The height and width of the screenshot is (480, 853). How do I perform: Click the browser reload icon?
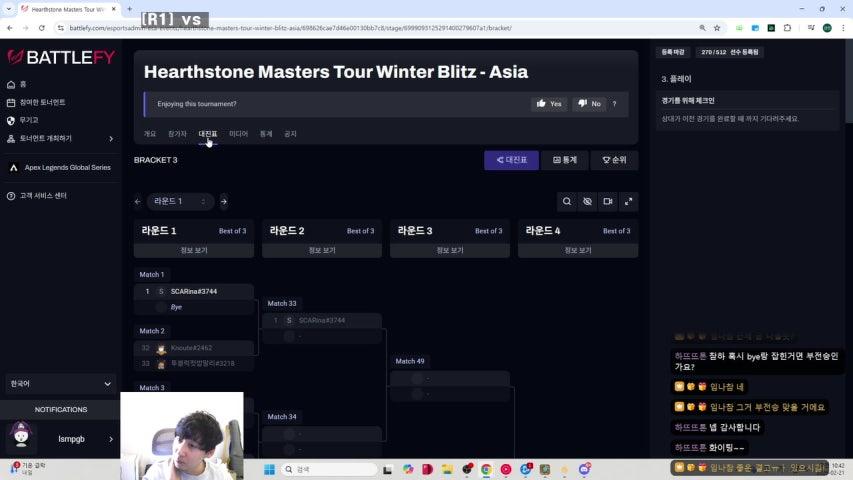(x=42, y=28)
